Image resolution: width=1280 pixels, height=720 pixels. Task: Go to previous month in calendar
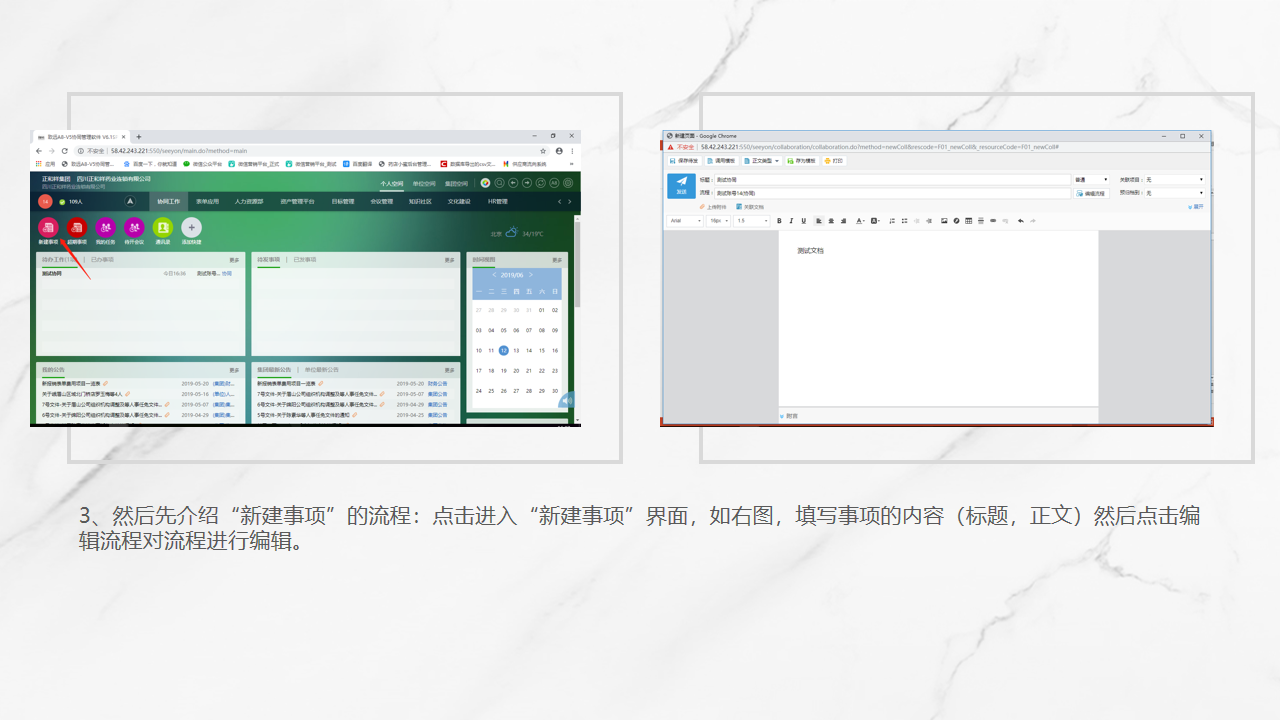pyautogui.click(x=494, y=275)
